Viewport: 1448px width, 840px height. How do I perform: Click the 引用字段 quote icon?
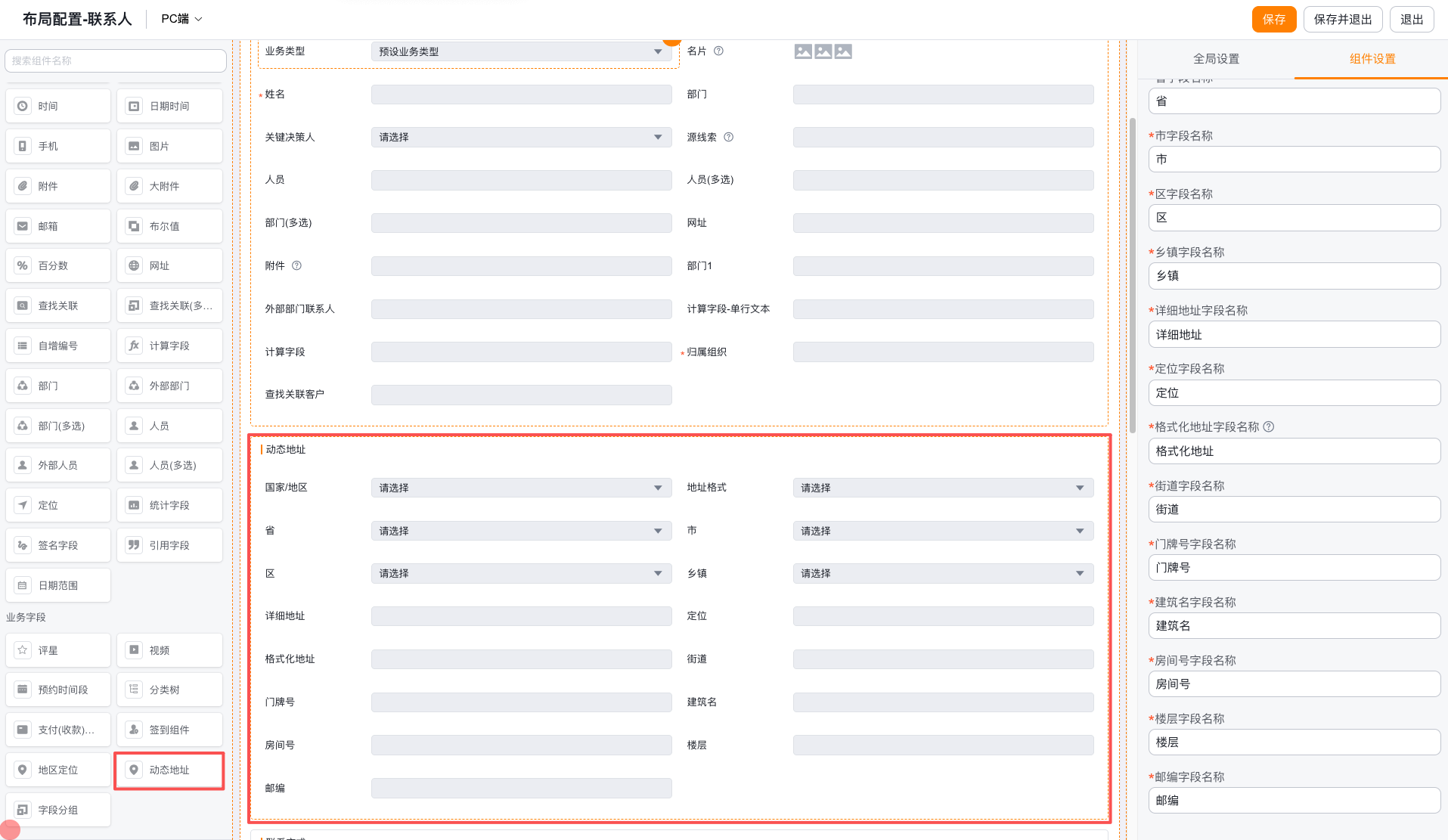click(x=134, y=545)
